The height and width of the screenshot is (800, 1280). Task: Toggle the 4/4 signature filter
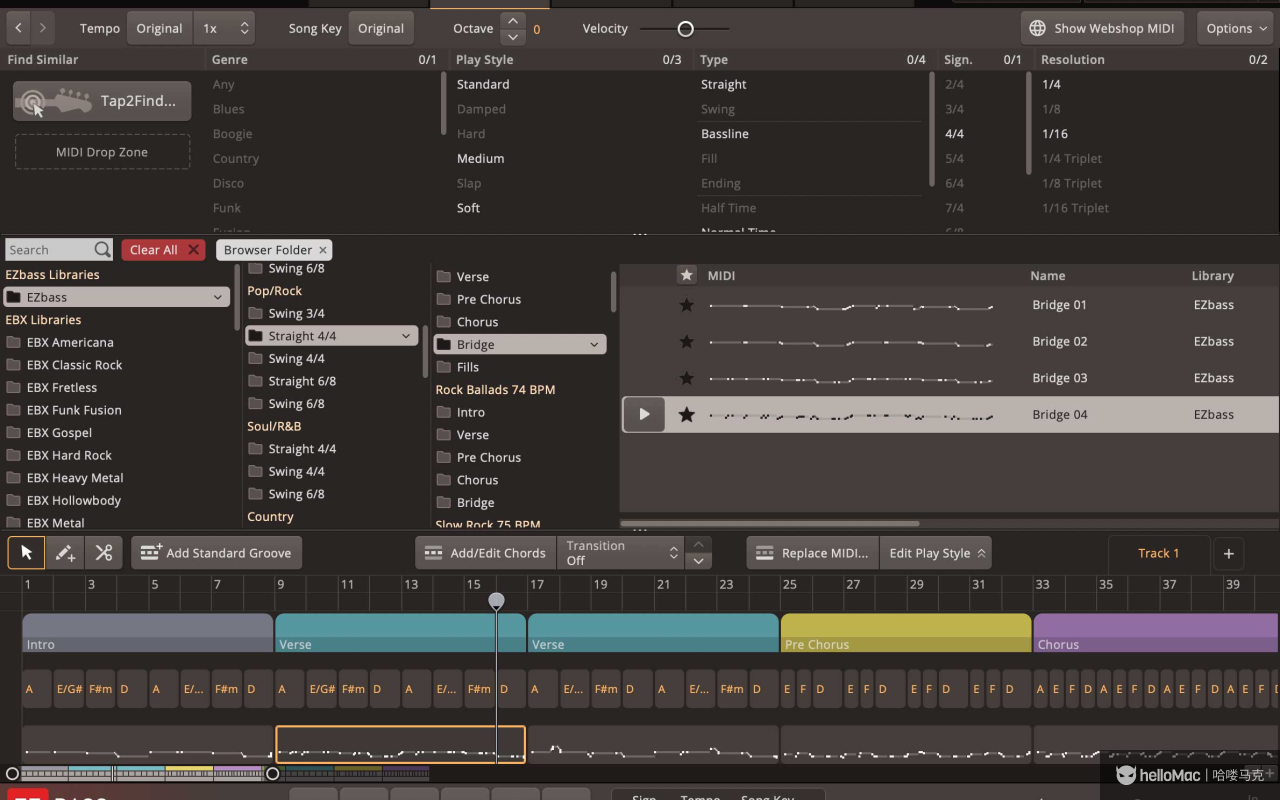click(x=954, y=134)
